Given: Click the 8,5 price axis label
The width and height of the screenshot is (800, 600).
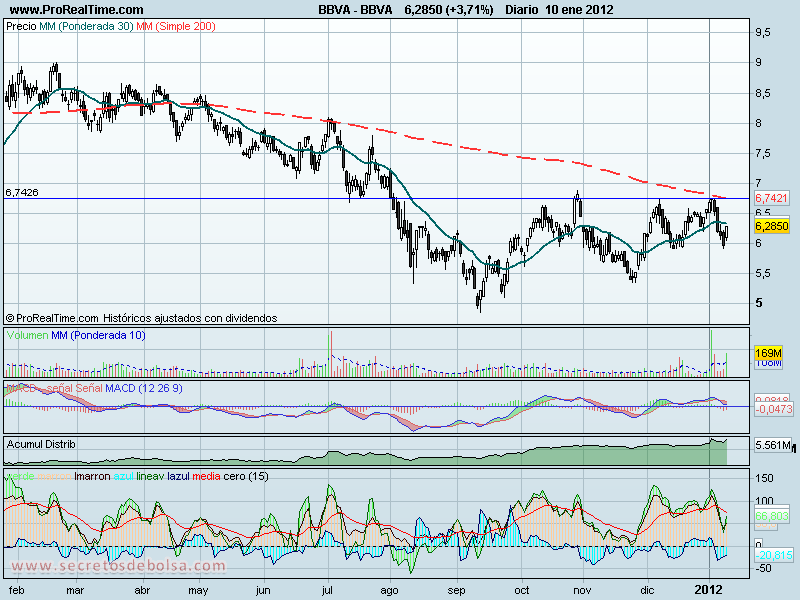Looking at the screenshot, I should coord(763,93).
